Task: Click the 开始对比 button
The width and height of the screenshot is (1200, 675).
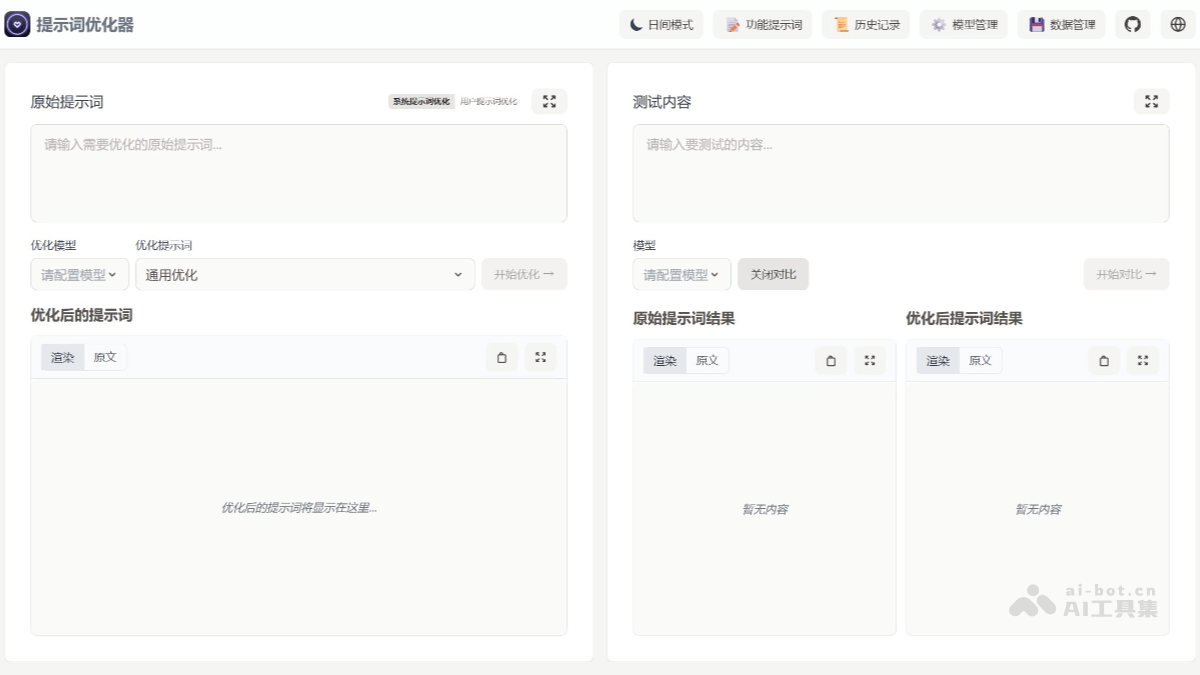Action: point(1126,273)
